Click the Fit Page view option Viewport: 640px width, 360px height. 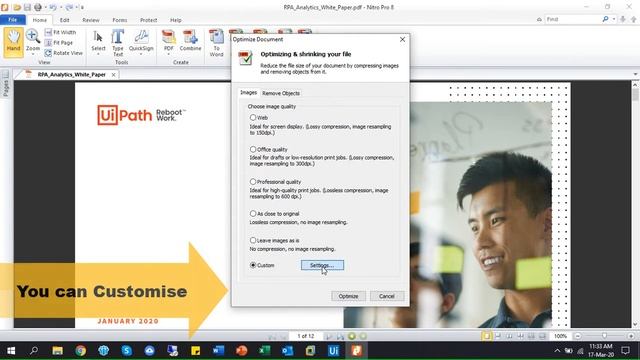point(58,42)
